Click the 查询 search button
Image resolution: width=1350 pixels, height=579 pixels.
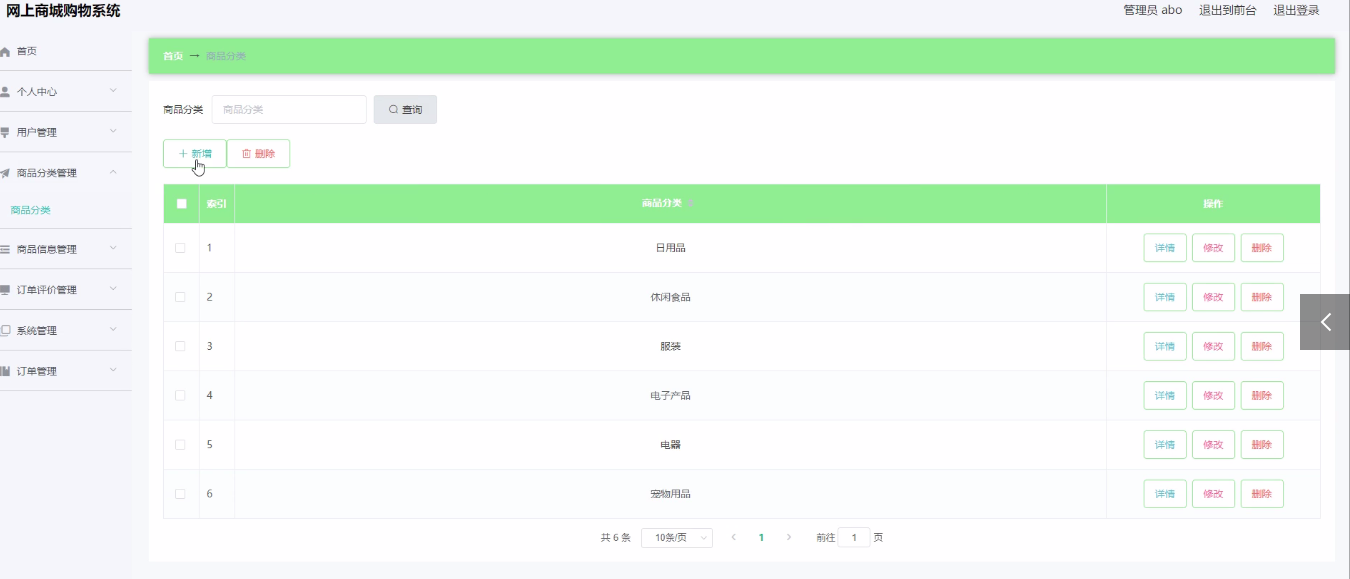coord(405,110)
